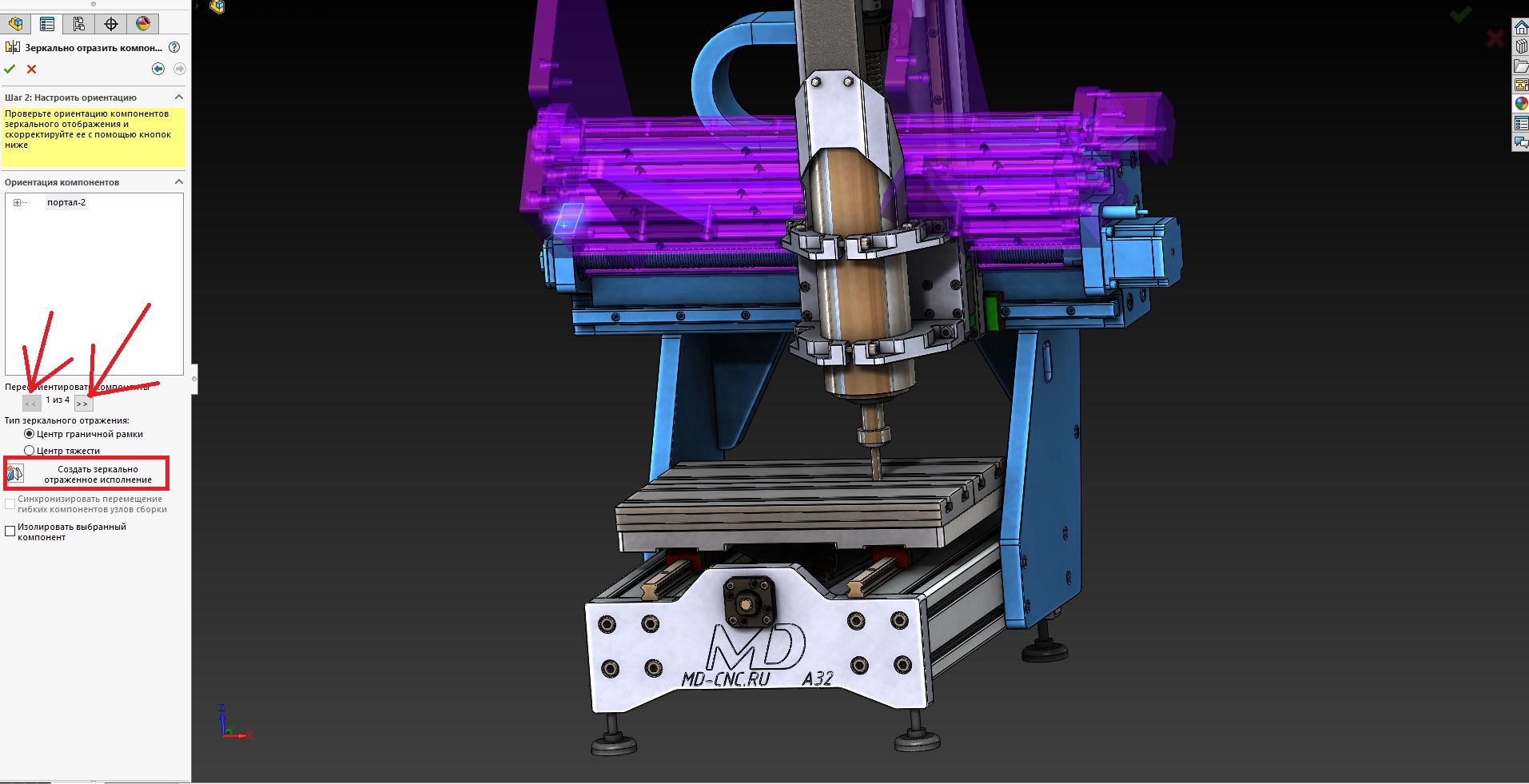The image size is (1529, 784).
Task: Click 'Создать зеркально отраженное исполнение' button
Action: point(86,474)
